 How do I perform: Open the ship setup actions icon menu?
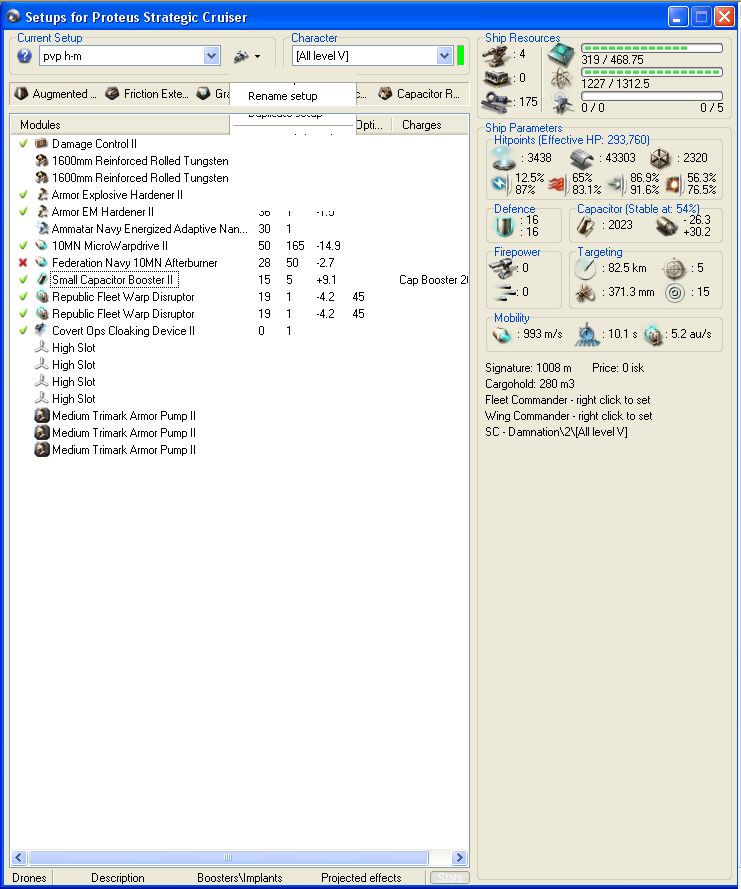click(x=247, y=56)
